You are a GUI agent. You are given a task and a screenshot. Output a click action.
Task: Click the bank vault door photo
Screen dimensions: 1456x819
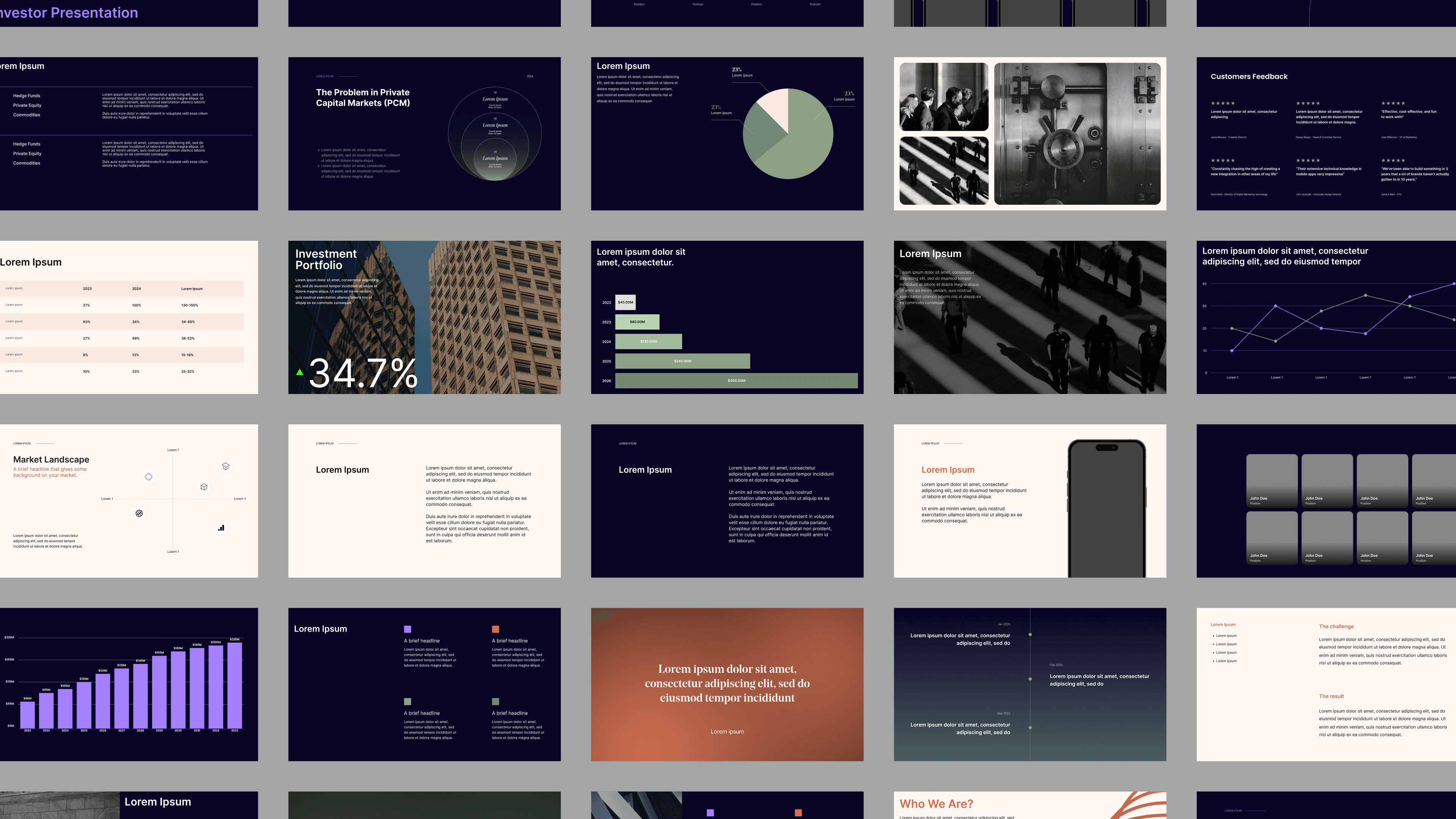click(1077, 133)
